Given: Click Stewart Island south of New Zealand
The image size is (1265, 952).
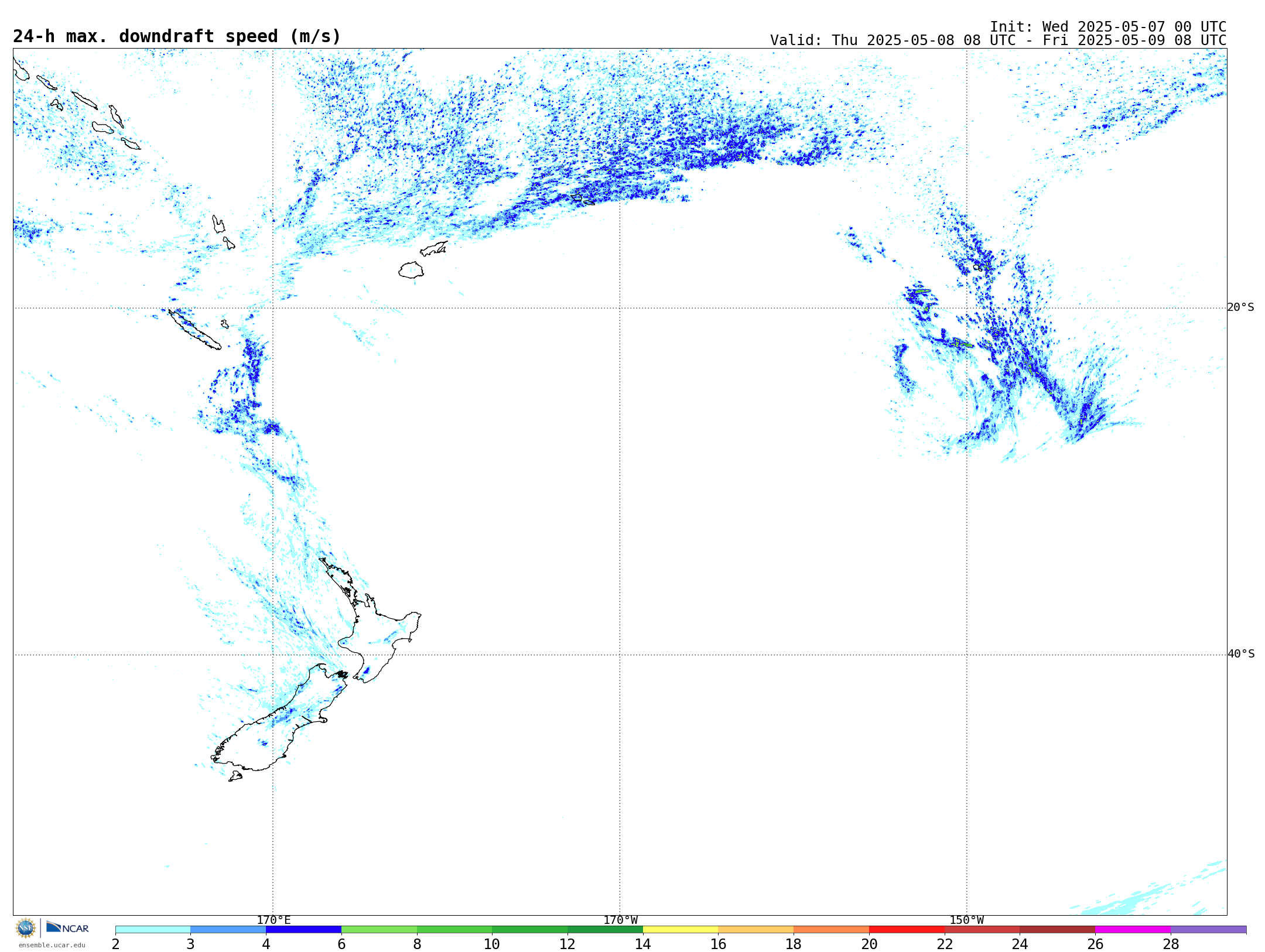Looking at the screenshot, I should pos(235,776).
